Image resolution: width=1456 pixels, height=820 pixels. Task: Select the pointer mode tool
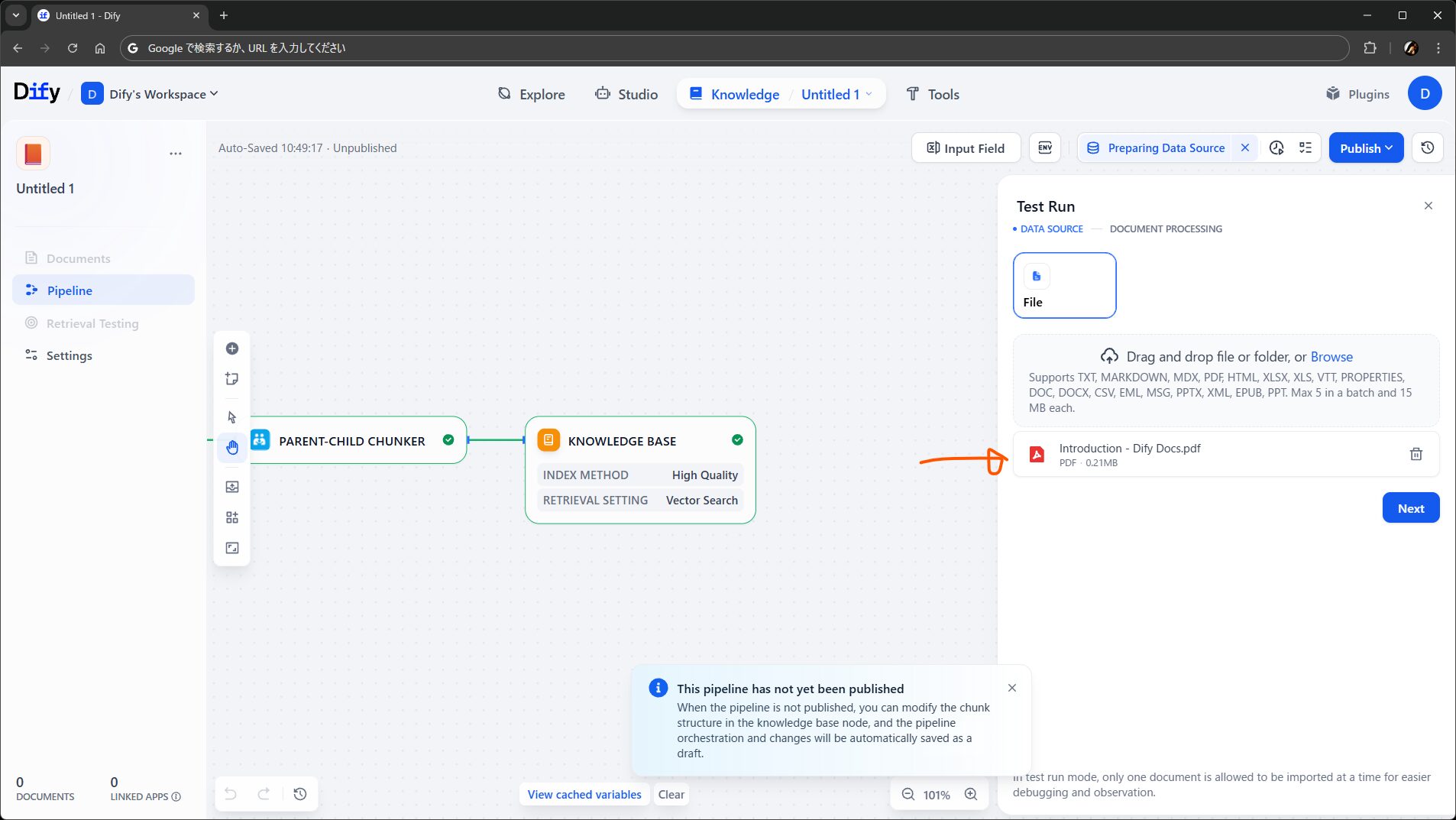click(x=232, y=417)
